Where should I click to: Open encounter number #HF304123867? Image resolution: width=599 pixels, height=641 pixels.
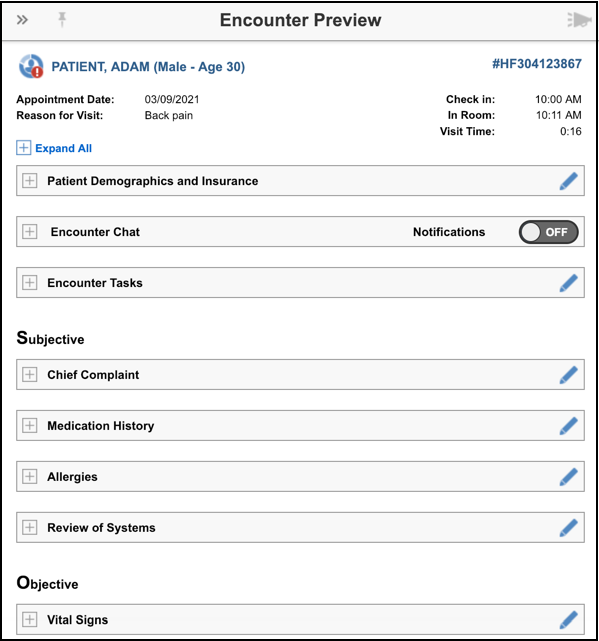coord(536,64)
